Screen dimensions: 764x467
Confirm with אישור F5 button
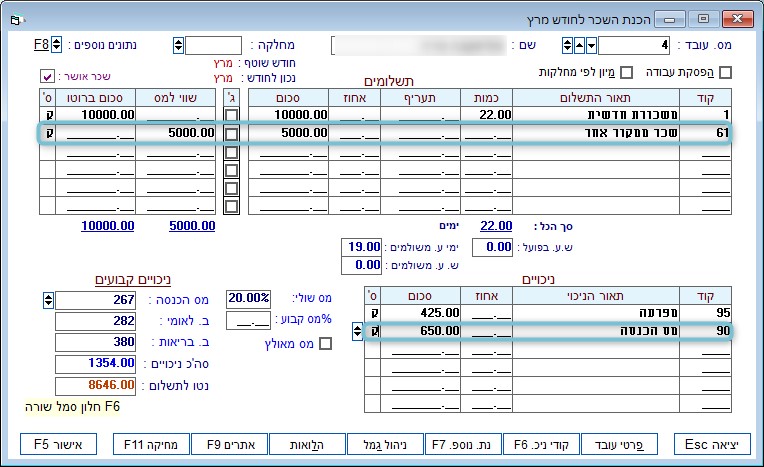(x=58, y=444)
